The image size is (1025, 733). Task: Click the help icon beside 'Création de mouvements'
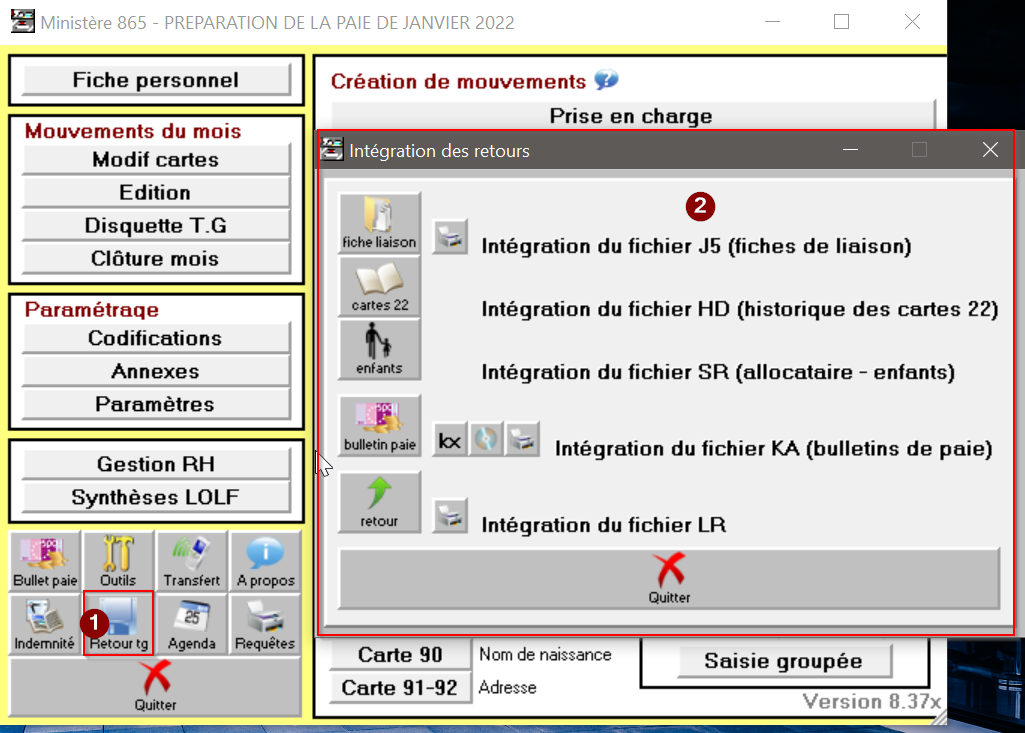tap(606, 80)
